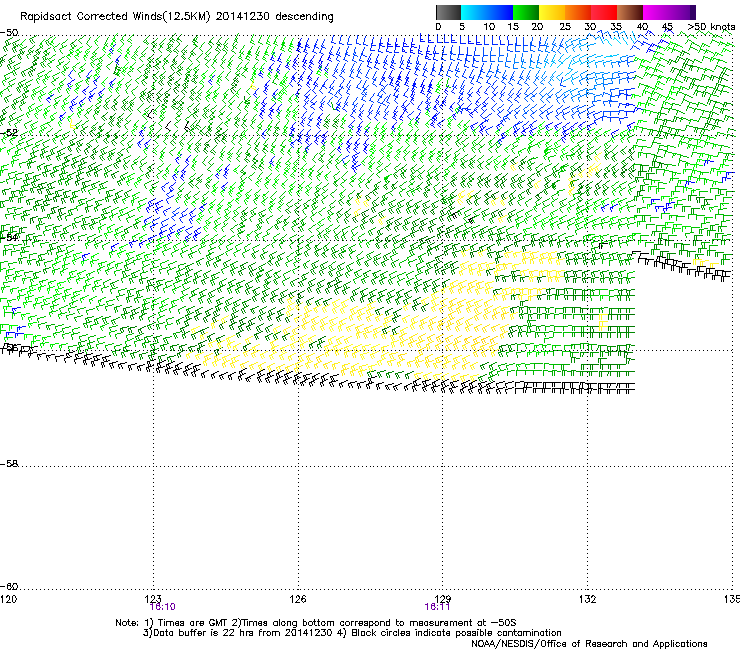Click the green 15-20 knots legend swatch
The height and width of the screenshot is (650, 740).
pos(526,12)
